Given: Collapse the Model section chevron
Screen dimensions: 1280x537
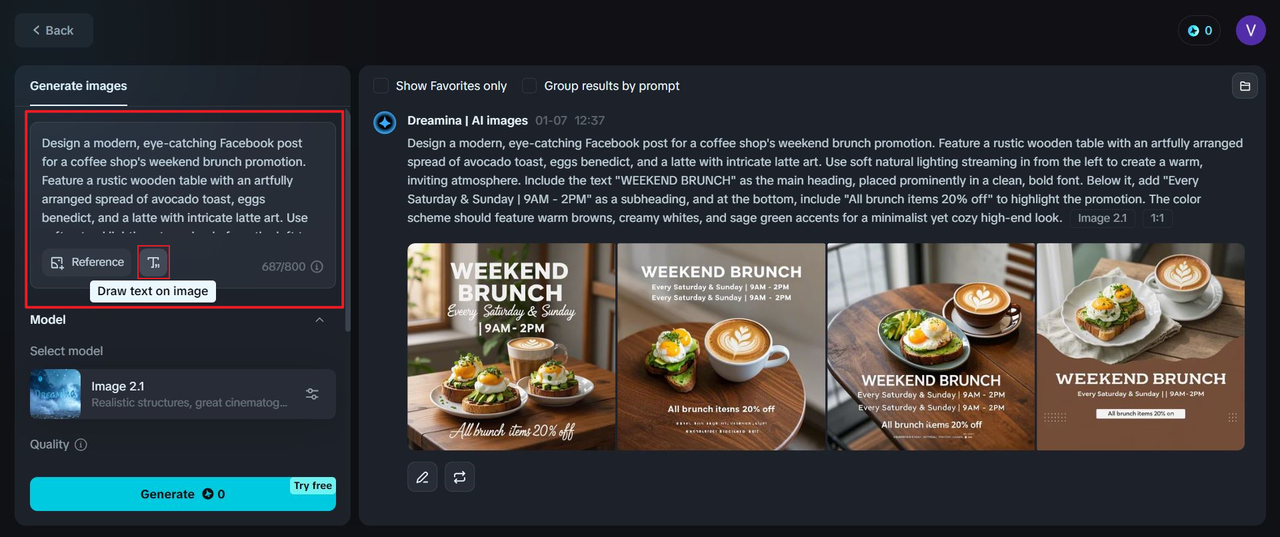Looking at the screenshot, I should (319, 320).
